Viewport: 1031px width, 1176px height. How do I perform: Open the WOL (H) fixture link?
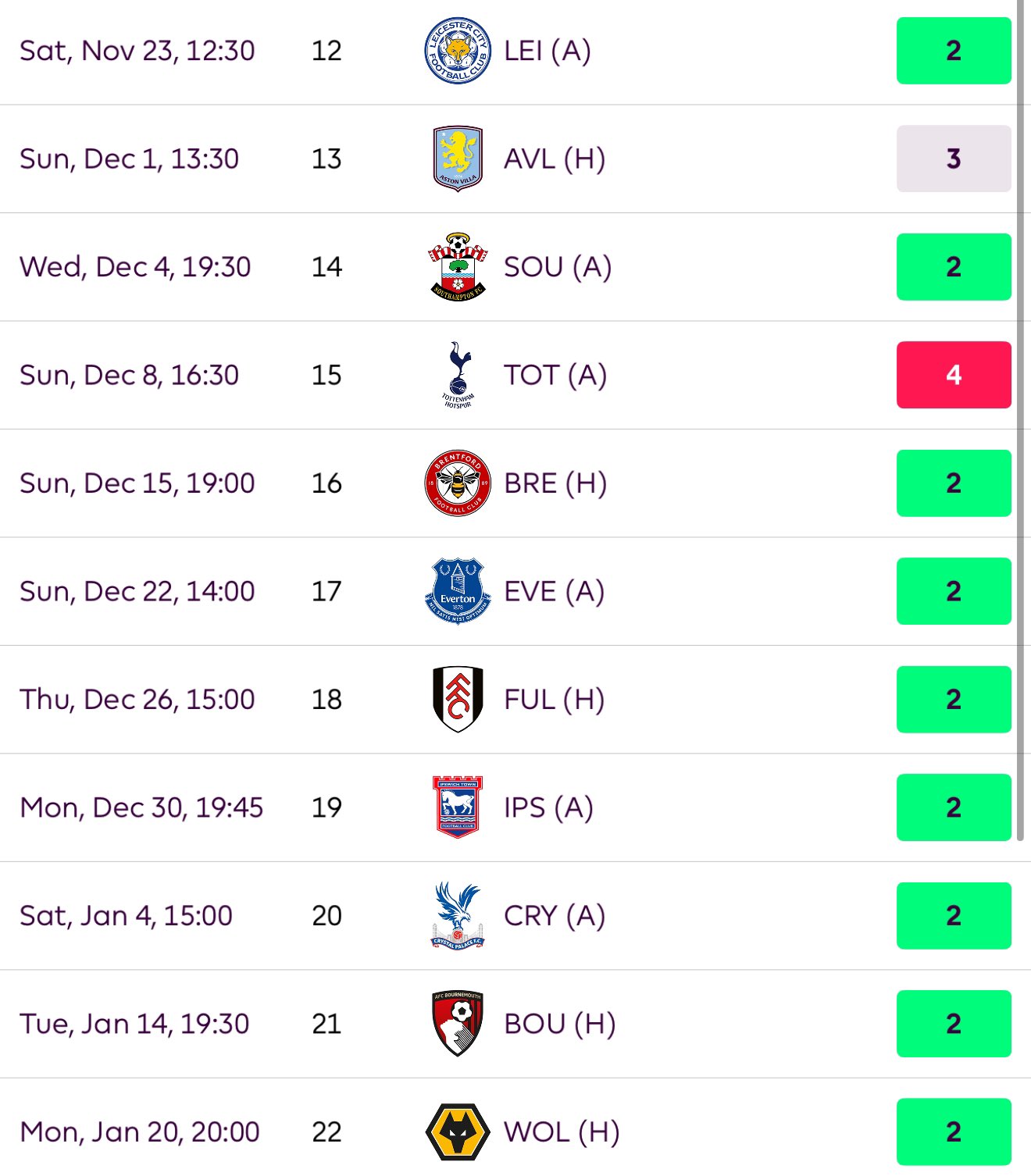point(562,1131)
